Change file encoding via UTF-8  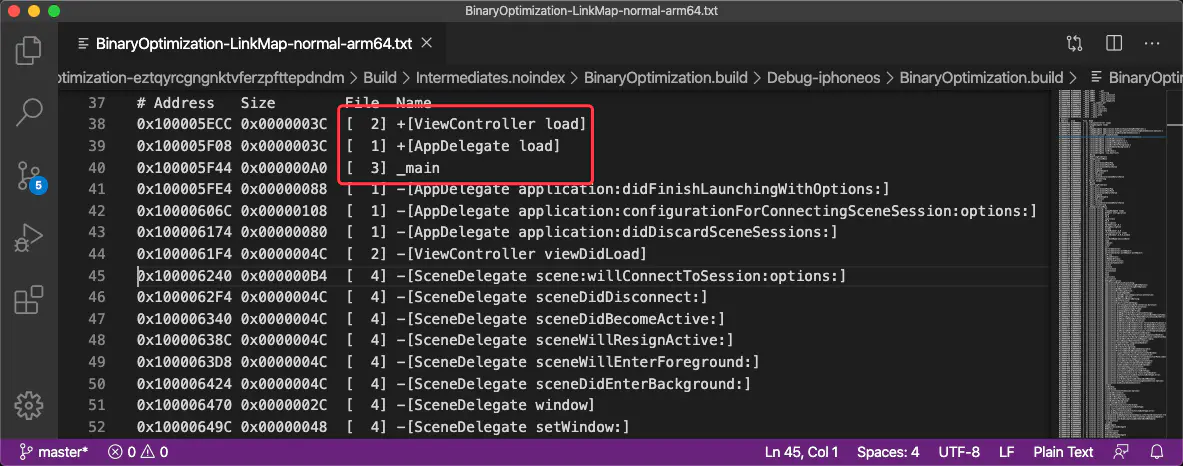pyautogui.click(x=959, y=452)
